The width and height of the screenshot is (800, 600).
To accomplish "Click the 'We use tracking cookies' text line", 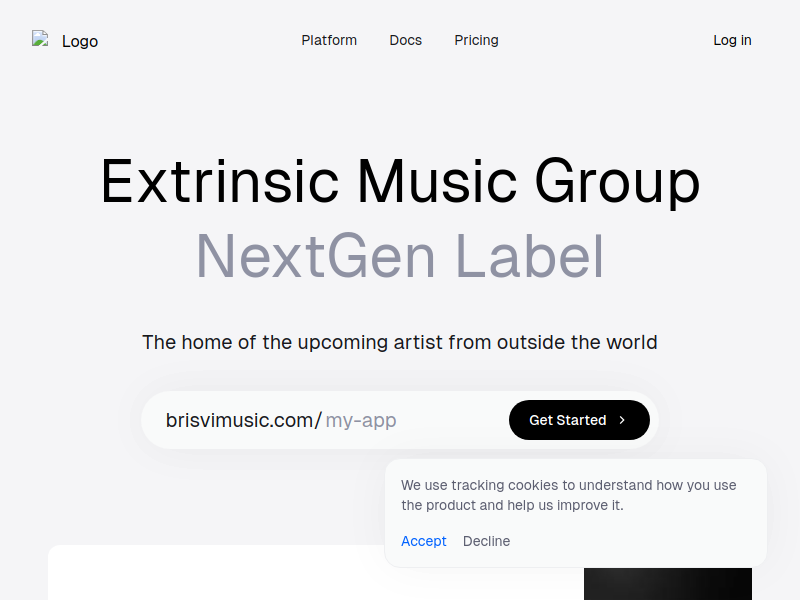I will point(568,485).
